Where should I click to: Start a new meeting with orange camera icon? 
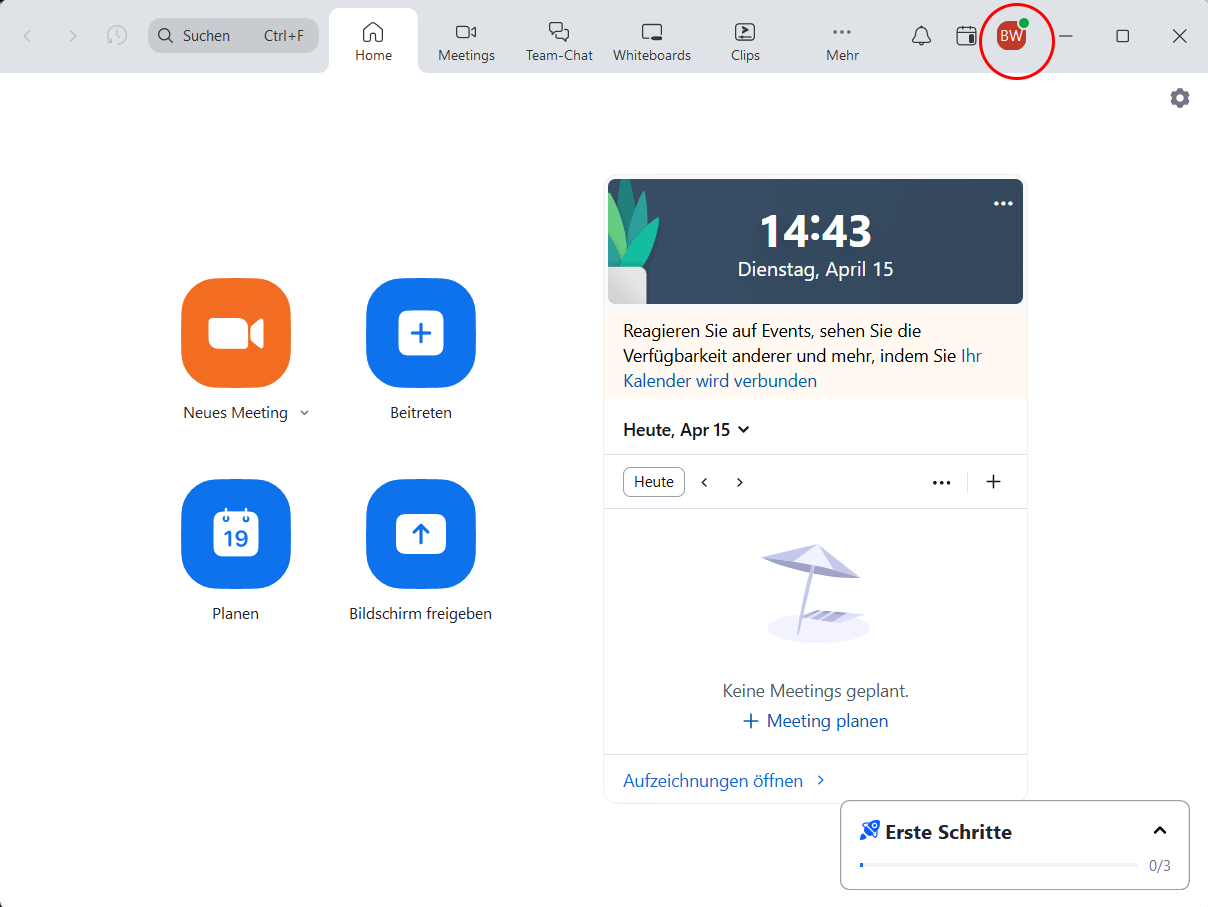tap(236, 333)
